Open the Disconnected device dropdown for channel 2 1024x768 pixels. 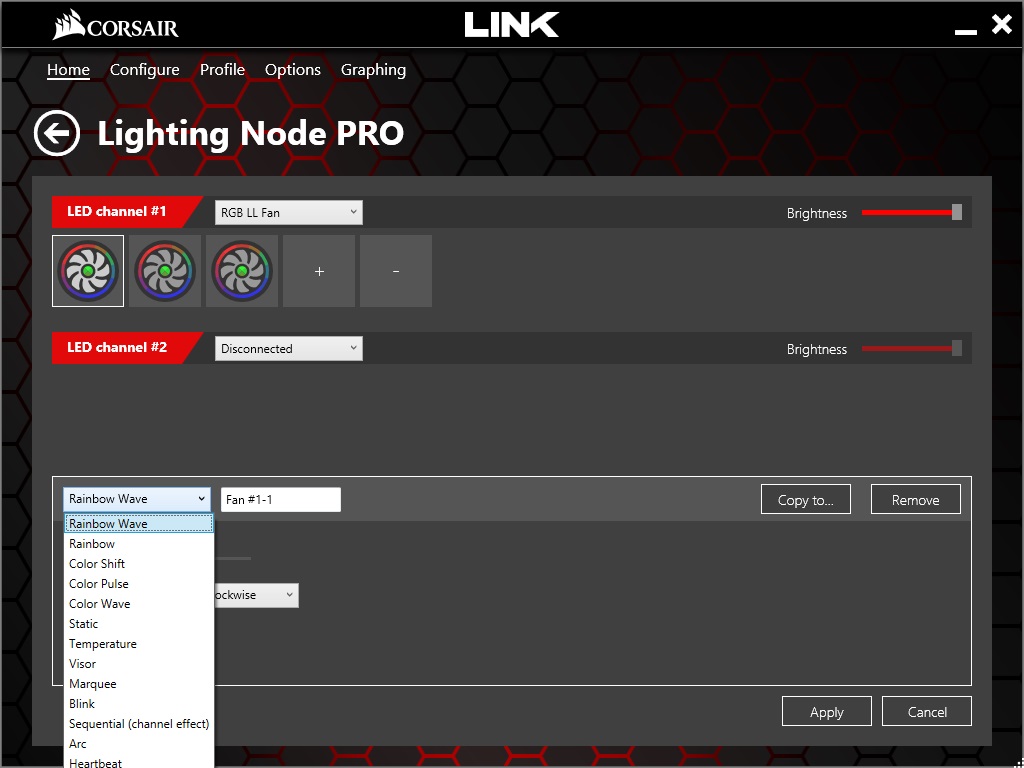[x=289, y=349]
